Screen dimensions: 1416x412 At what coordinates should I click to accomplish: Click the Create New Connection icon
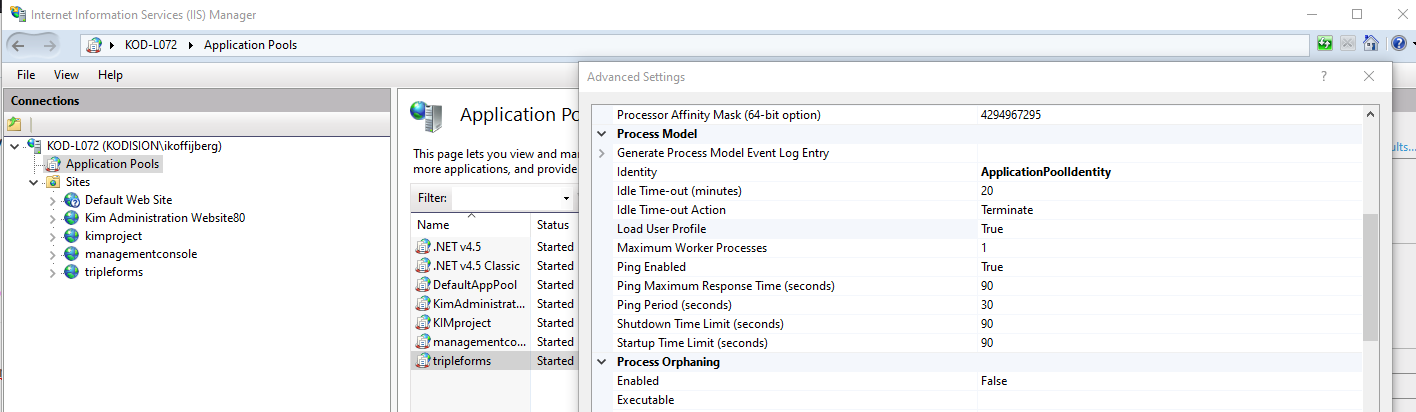(14, 124)
